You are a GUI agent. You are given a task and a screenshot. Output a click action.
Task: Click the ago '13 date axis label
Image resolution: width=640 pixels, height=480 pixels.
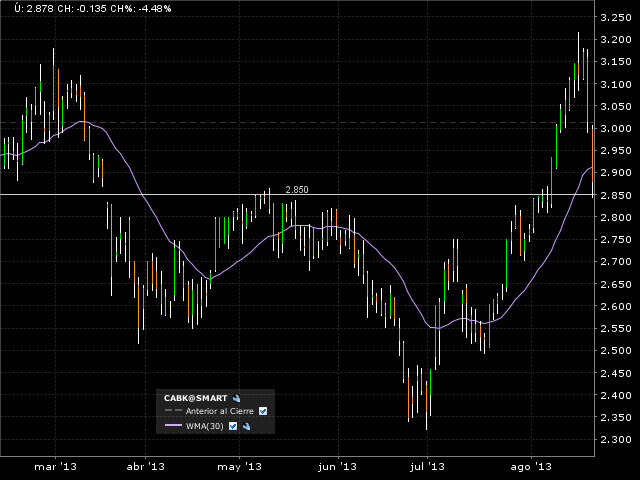click(531, 467)
